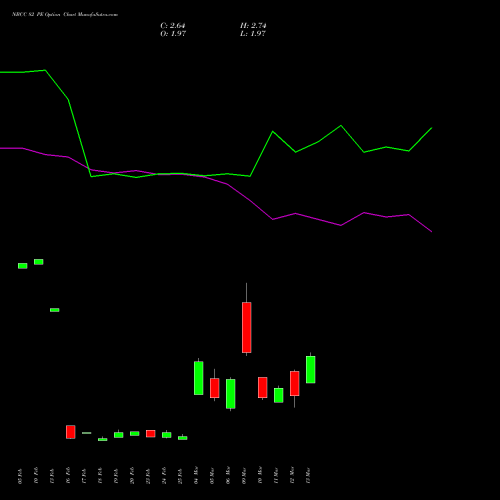
Task: Select the small green candle on 13 Feb
Action: pos(55,310)
